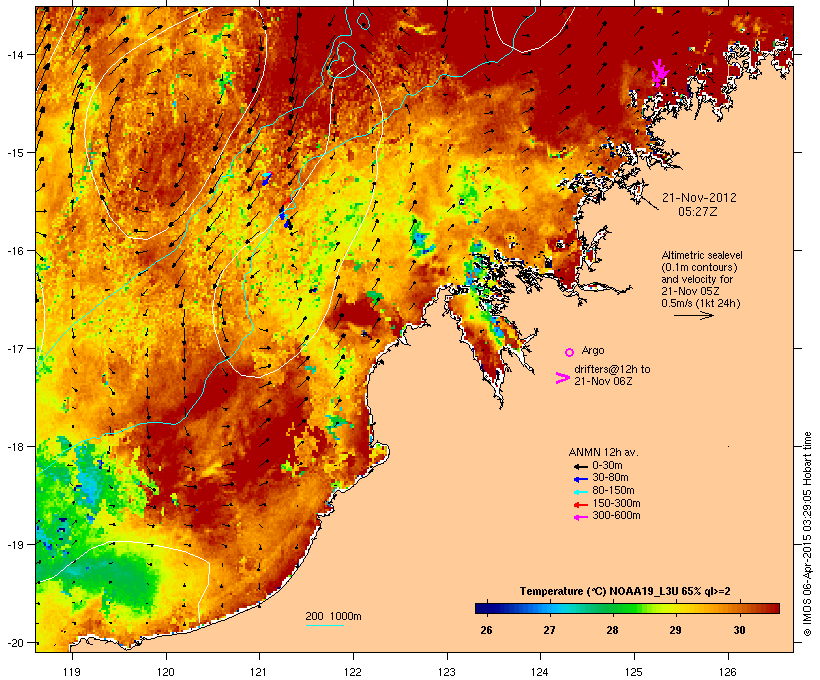The image size is (820, 680).
Task: Click the black 0-30m legend arrow
Action: 580,467
